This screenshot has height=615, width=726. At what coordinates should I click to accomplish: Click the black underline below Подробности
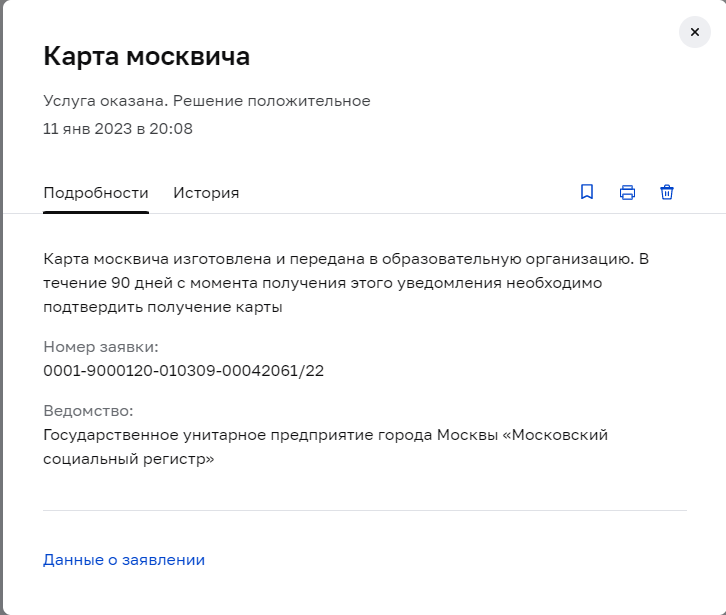pyautogui.click(x=96, y=213)
